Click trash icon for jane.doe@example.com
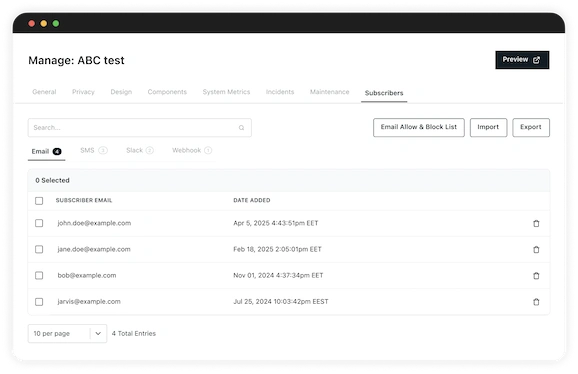 (536, 249)
